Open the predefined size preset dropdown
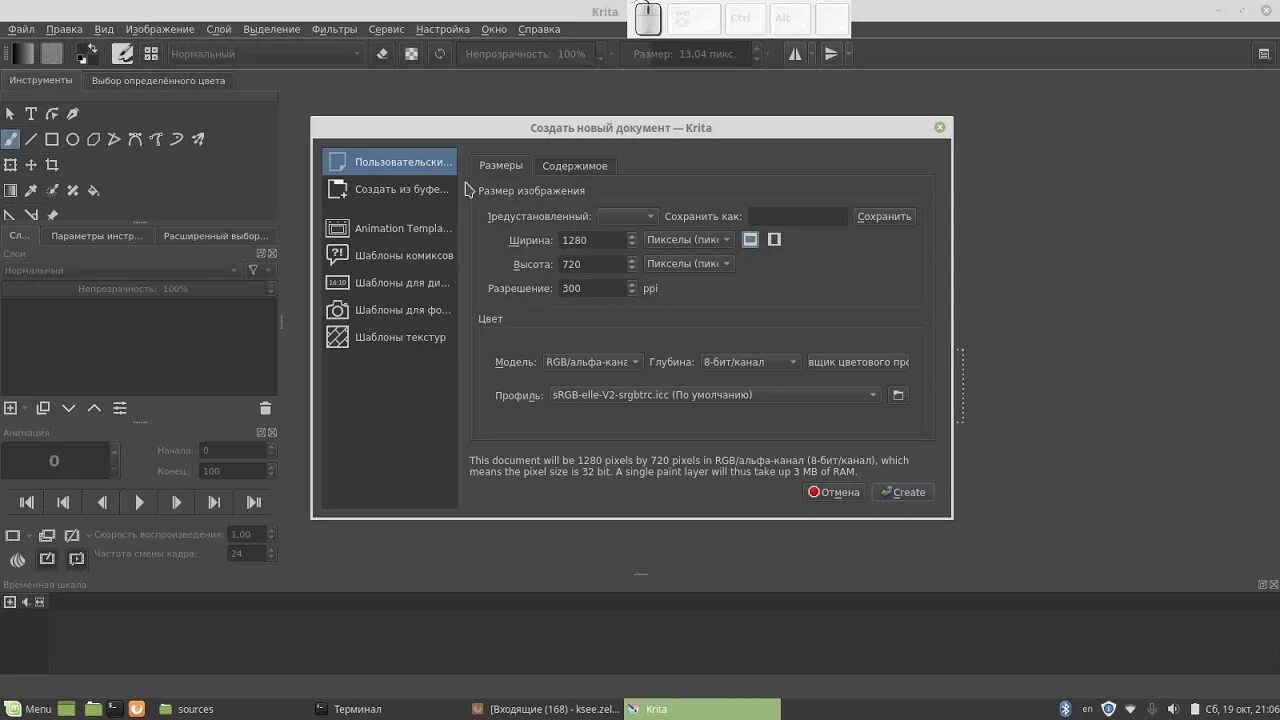The width and height of the screenshot is (1280, 720). (x=628, y=216)
